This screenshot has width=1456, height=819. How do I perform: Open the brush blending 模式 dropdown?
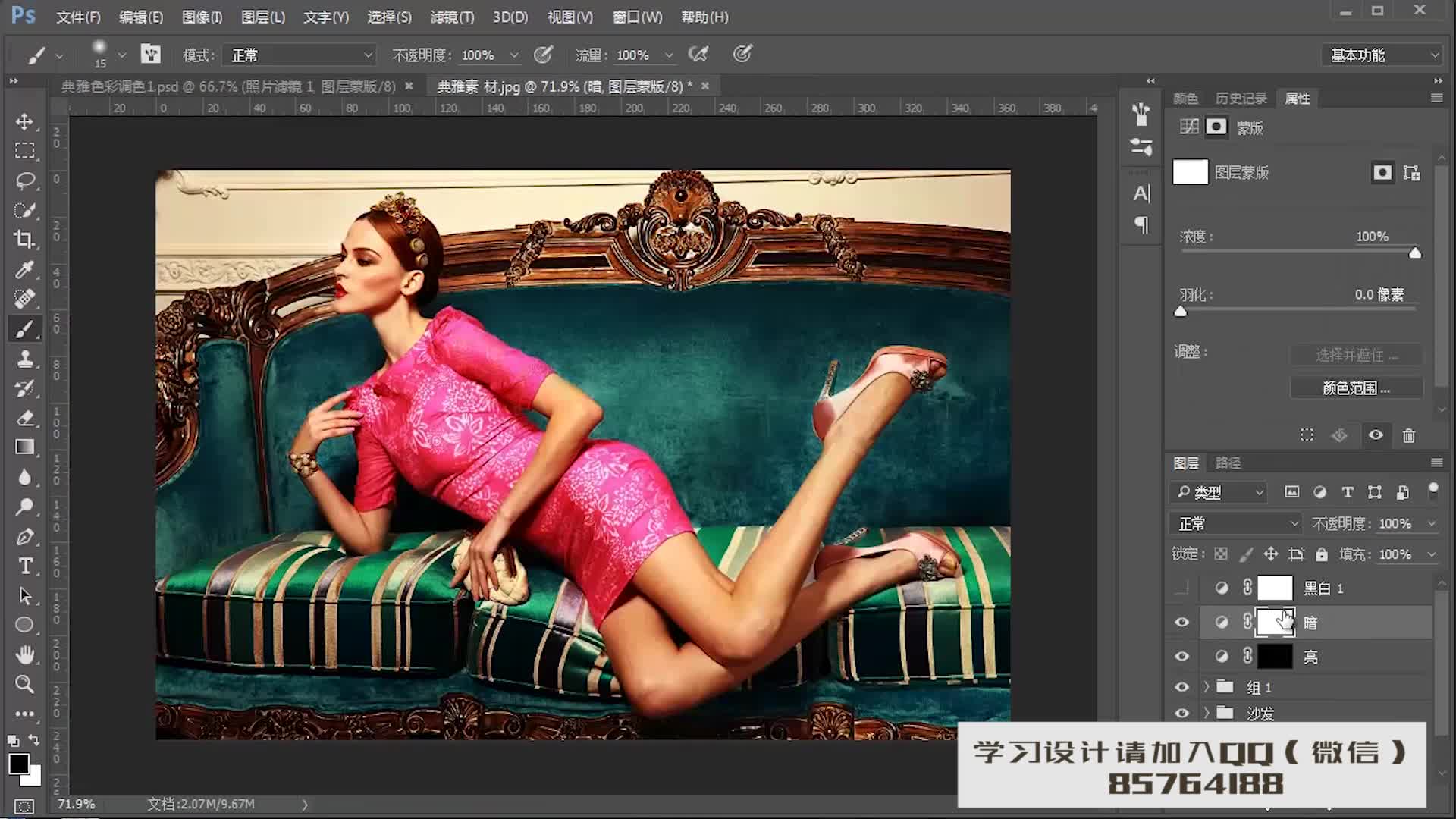click(x=298, y=54)
